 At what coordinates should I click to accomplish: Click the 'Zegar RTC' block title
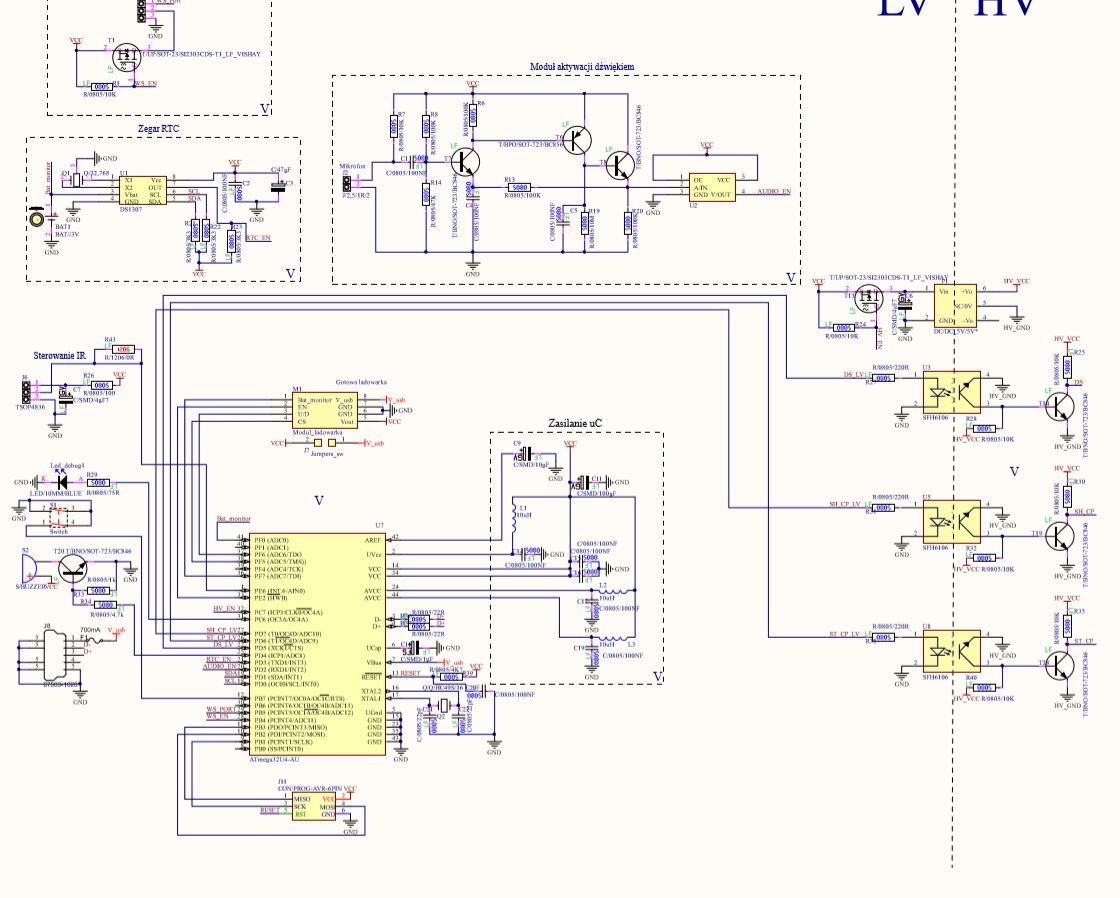click(159, 129)
